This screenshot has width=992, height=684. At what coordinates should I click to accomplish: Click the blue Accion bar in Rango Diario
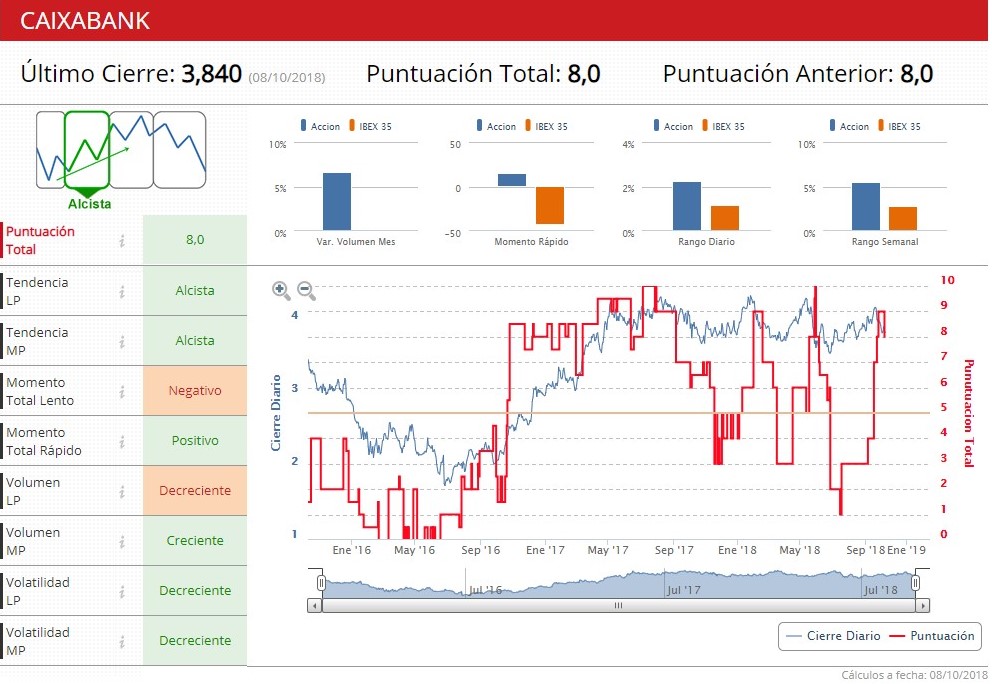(686, 206)
